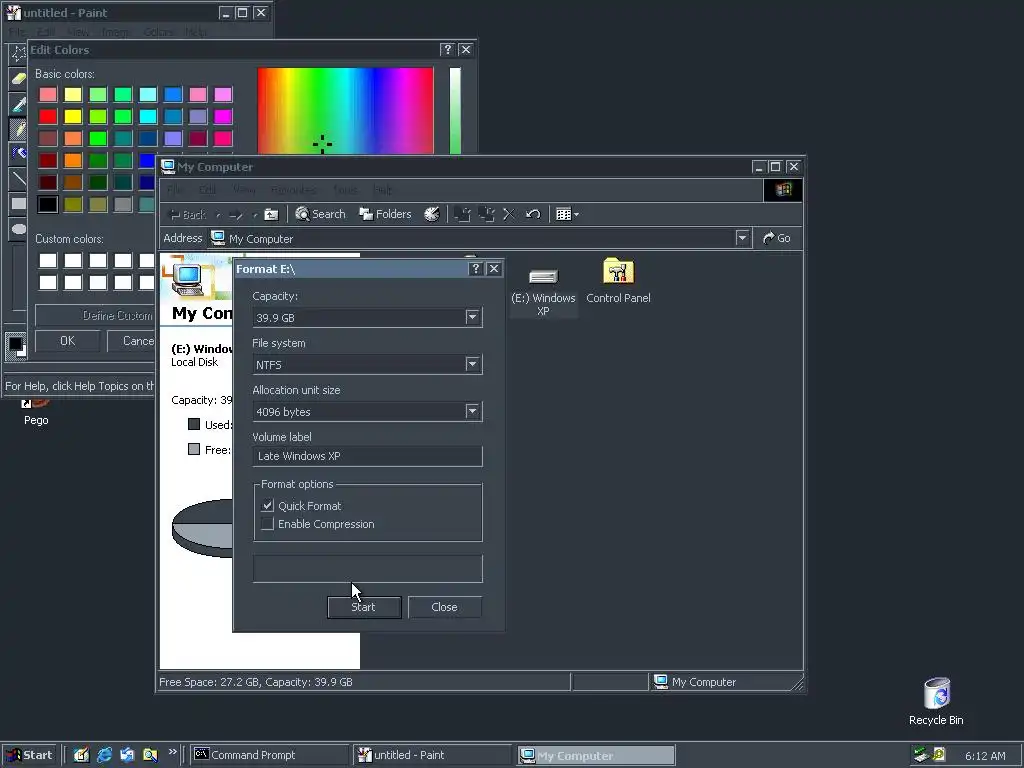The image size is (1024, 768).
Task: Pick the bright red basic color swatch
Action: click(x=48, y=116)
